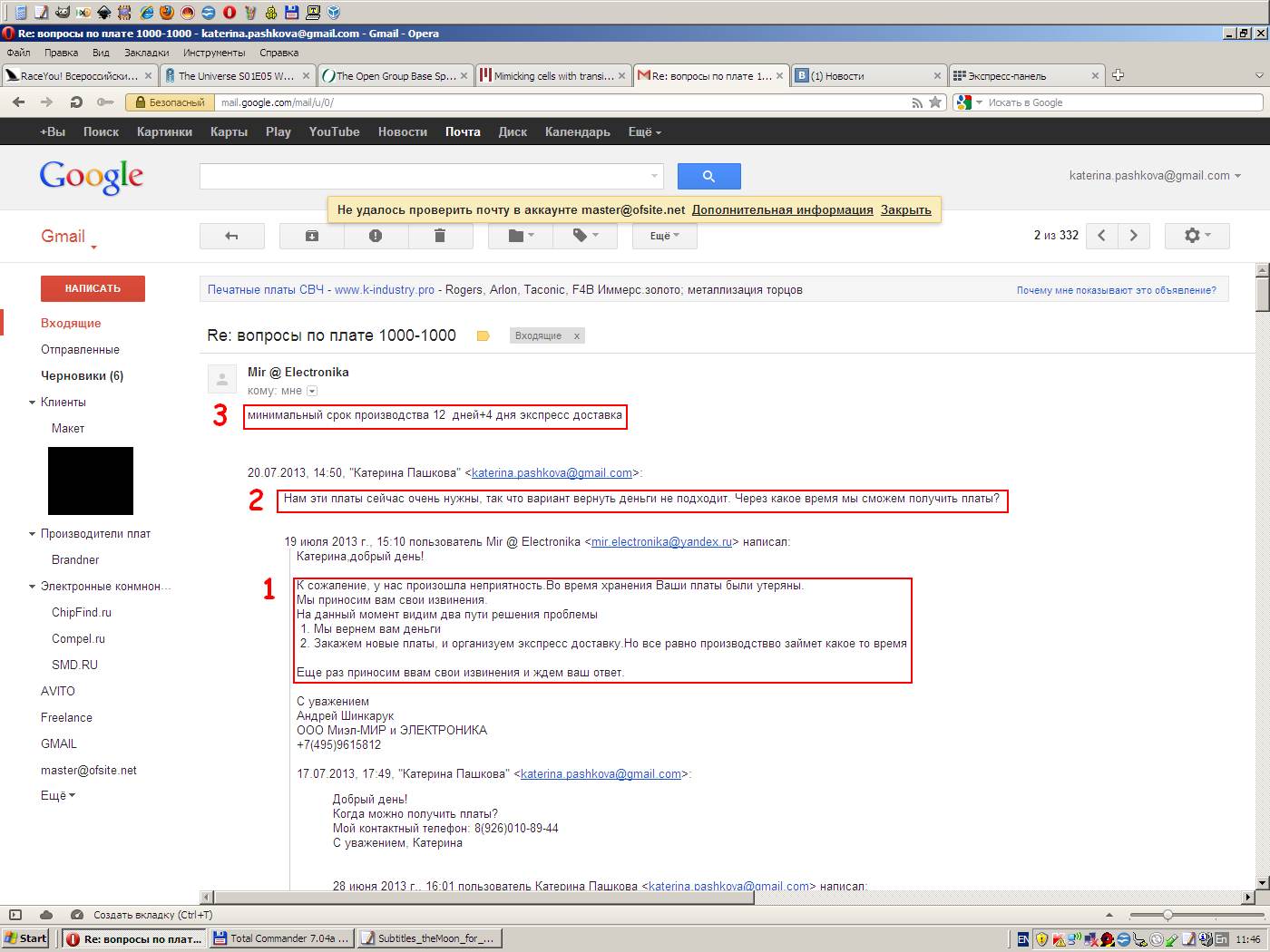This screenshot has height=952, width=1270.
Task: Report spam using the exclamation icon
Action: (x=376, y=236)
